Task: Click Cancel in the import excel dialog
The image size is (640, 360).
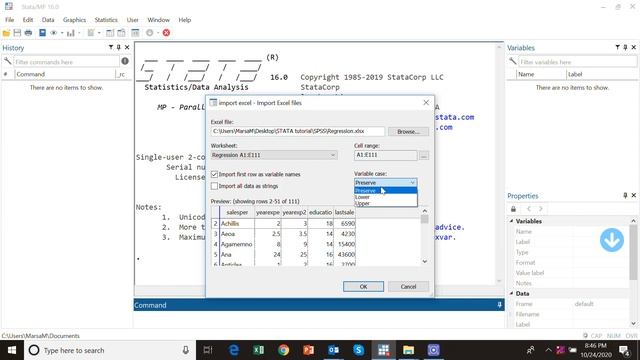Action: tap(408, 287)
